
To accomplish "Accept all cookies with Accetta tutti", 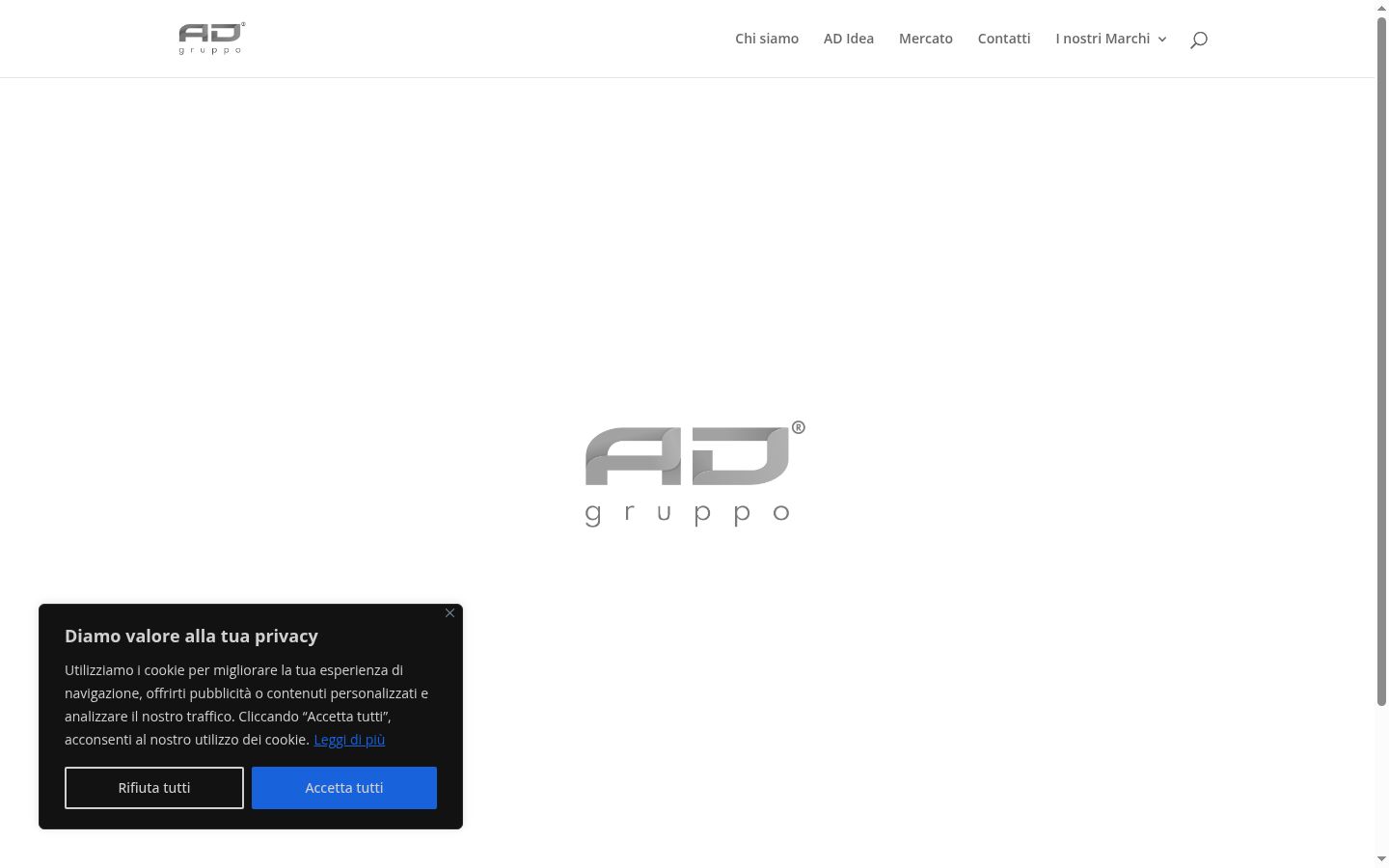I will (344, 788).
